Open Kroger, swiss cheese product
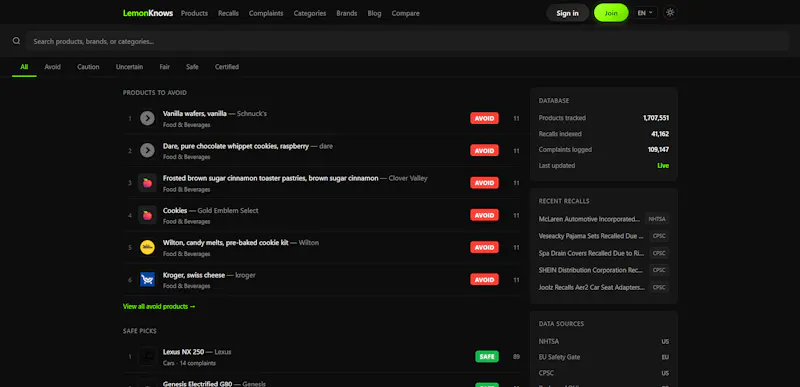 coord(194,275)
